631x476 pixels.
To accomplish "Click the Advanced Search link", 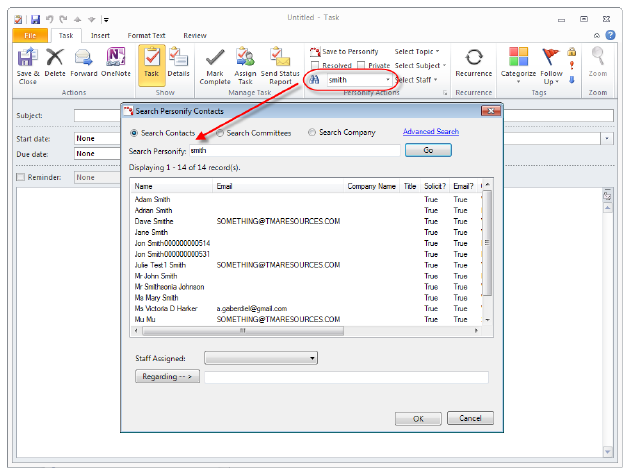I will (431, 132).
